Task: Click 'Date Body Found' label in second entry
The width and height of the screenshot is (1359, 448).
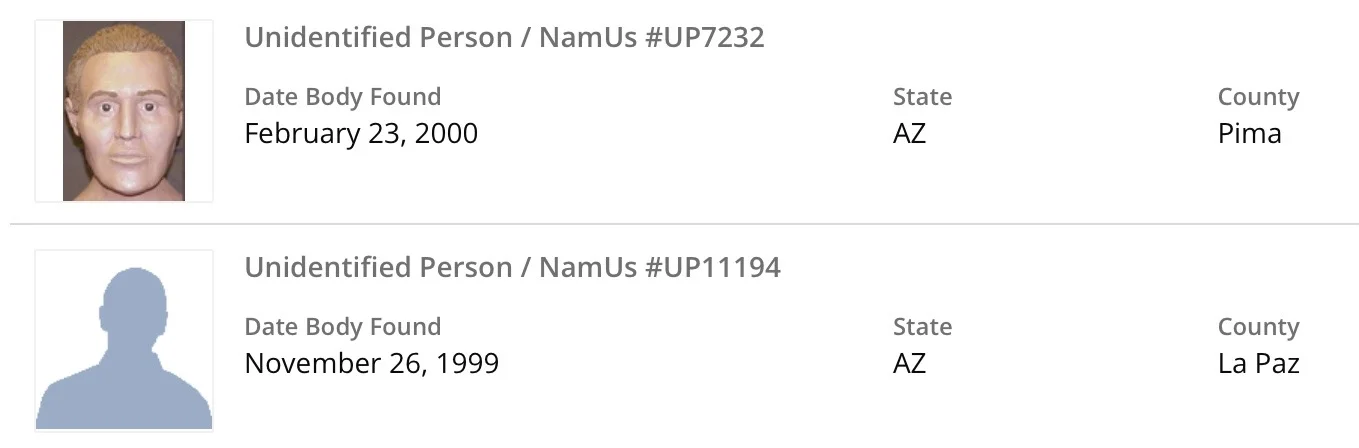Action: [x=342, y=327]
